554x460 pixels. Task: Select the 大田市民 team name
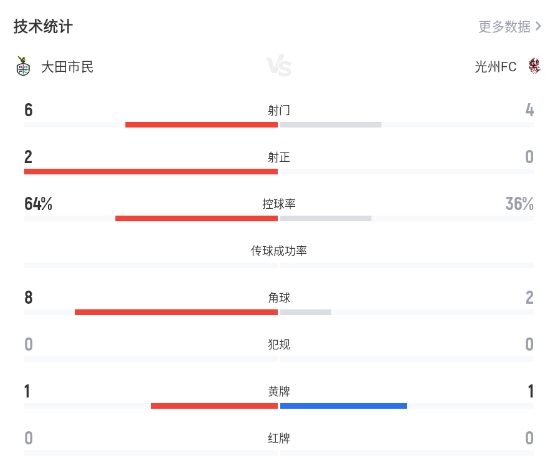click(67, 67)
